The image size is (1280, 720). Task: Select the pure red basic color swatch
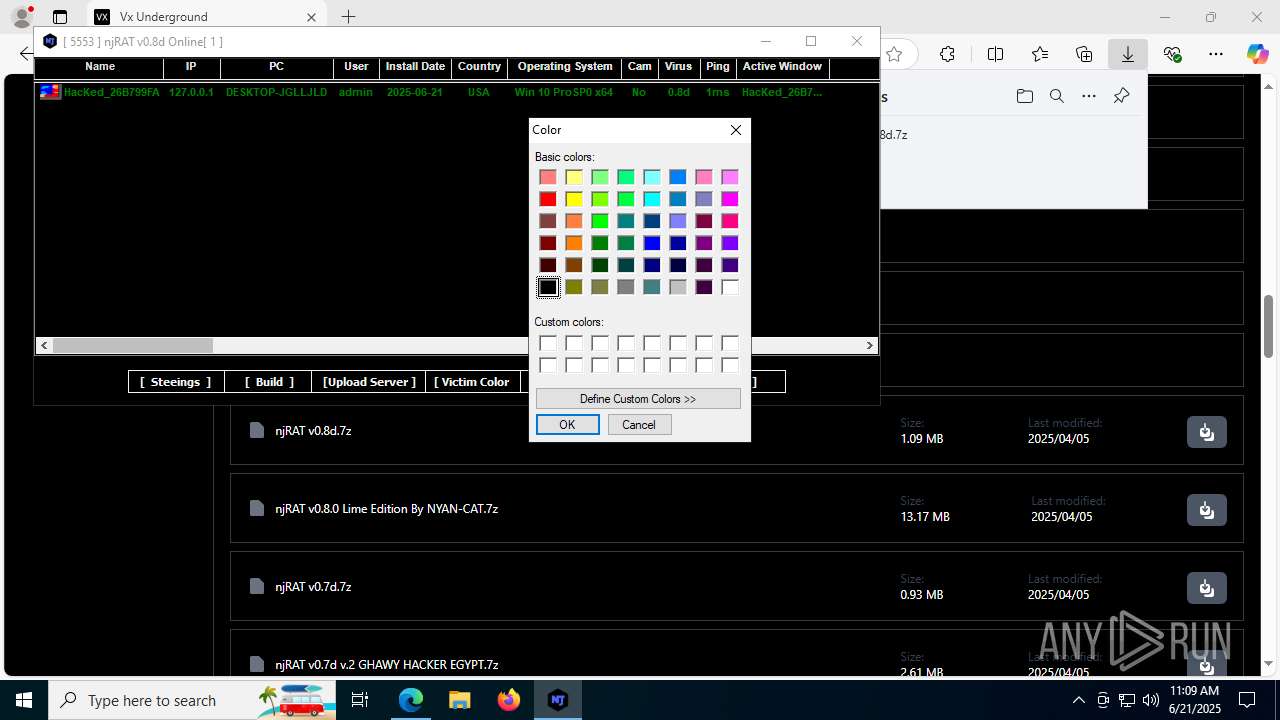(x=548, y=199)
